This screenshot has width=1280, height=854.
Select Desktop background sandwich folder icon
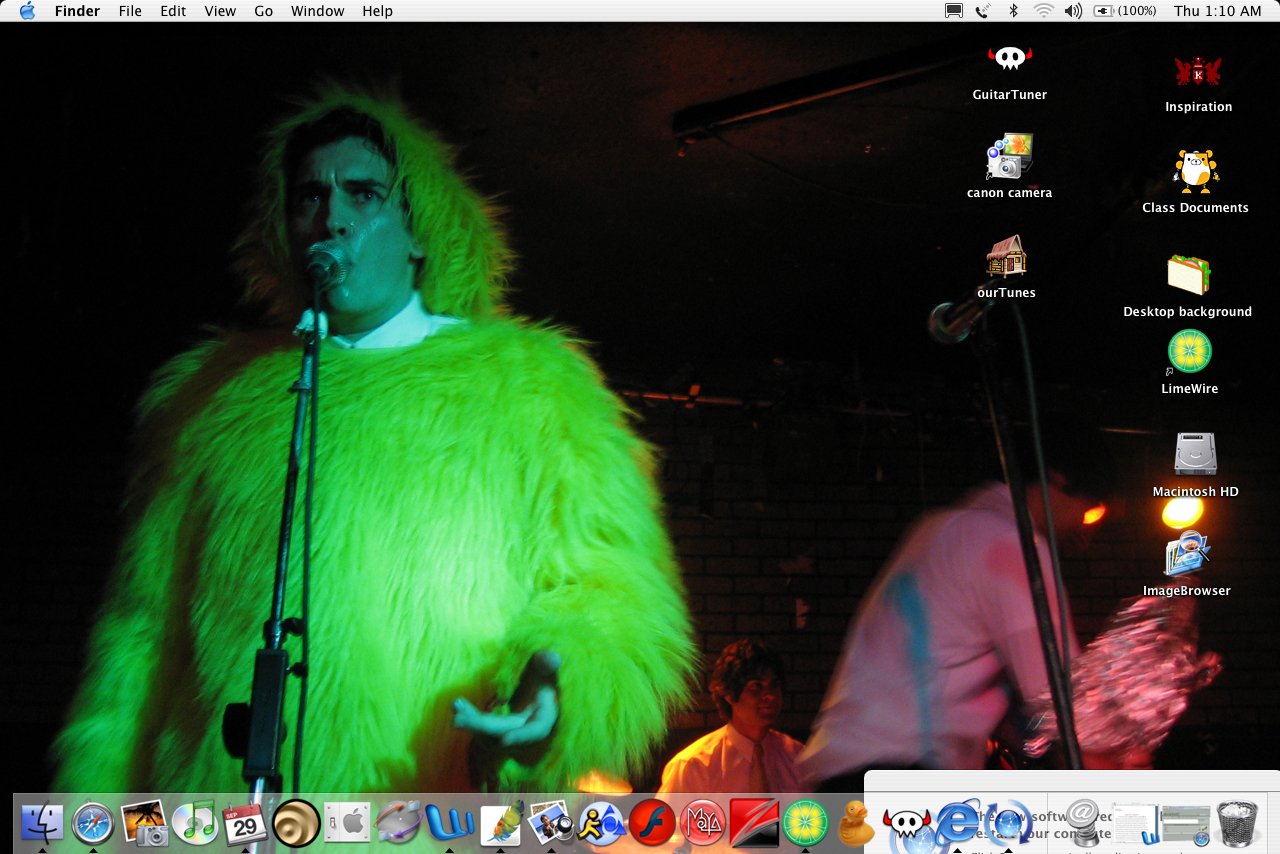(x=1188, y=274)
